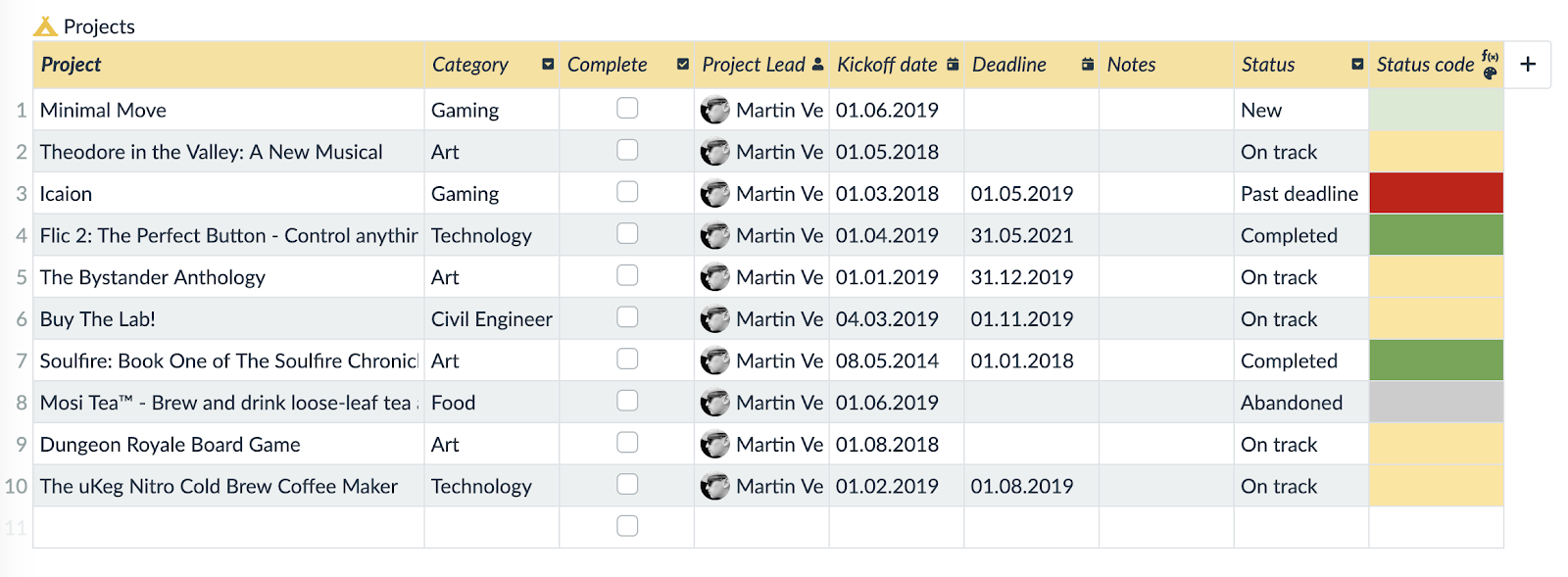Tick Complete checkbox for Dungeon Royale Board Game
Screen dimensions: 1568x577
click(627, 443)
